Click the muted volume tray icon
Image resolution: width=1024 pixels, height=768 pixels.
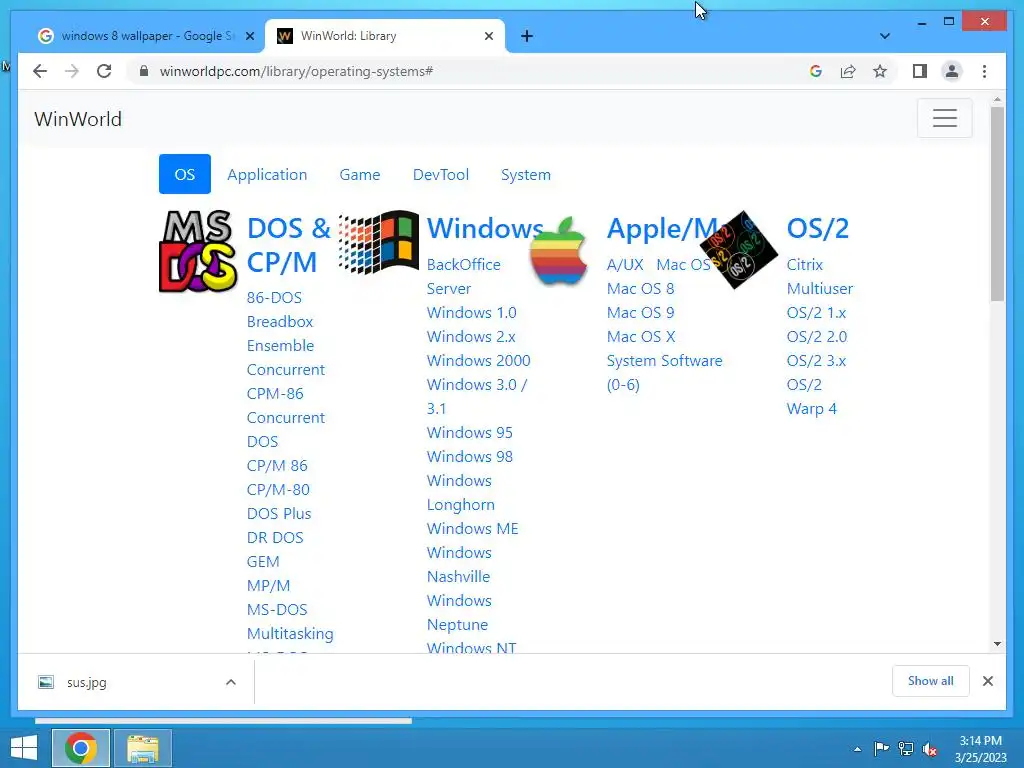(x=930, y=749)
